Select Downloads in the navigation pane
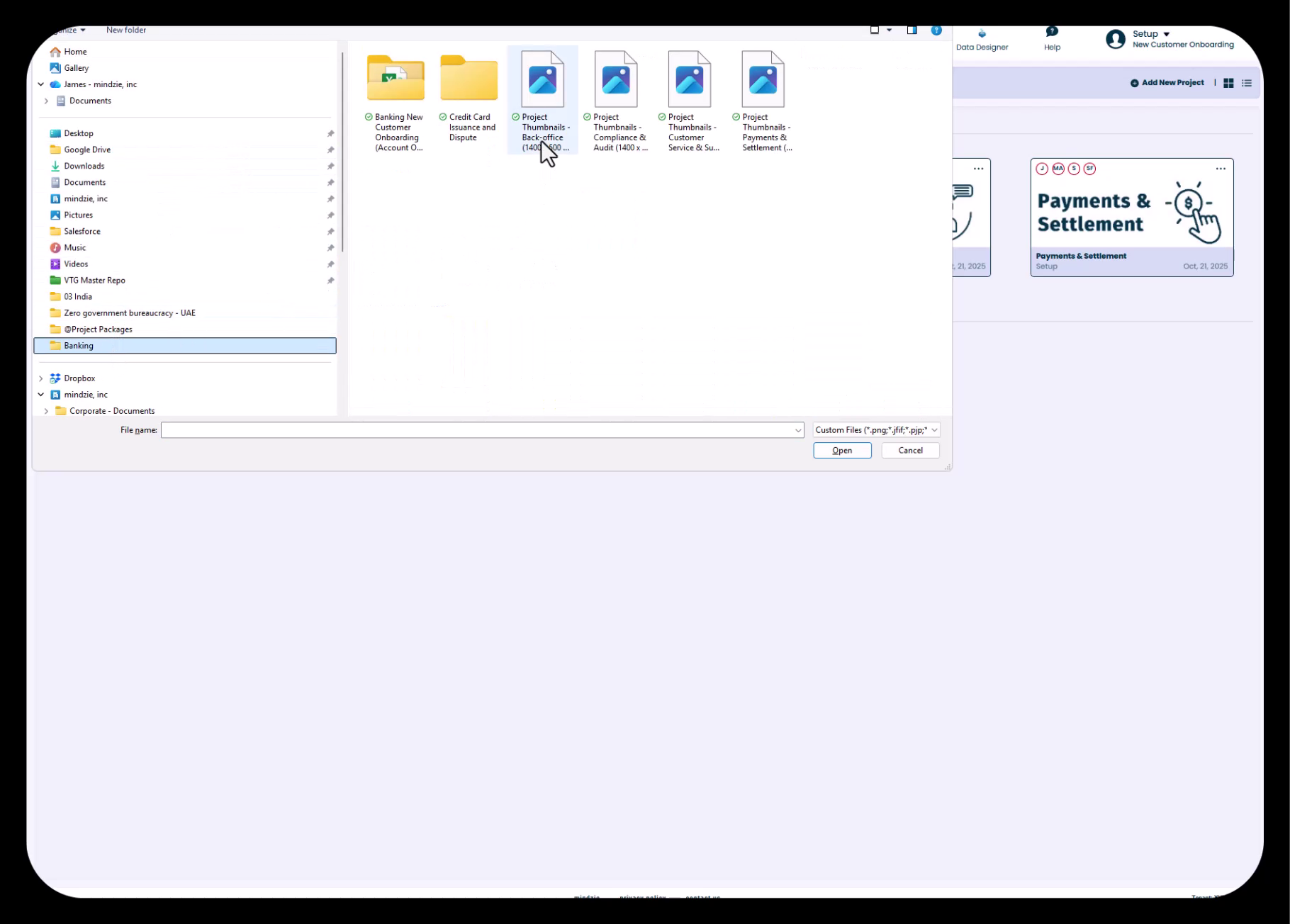Viewport: 1290px width, 924px height. [x=84, y=166]
